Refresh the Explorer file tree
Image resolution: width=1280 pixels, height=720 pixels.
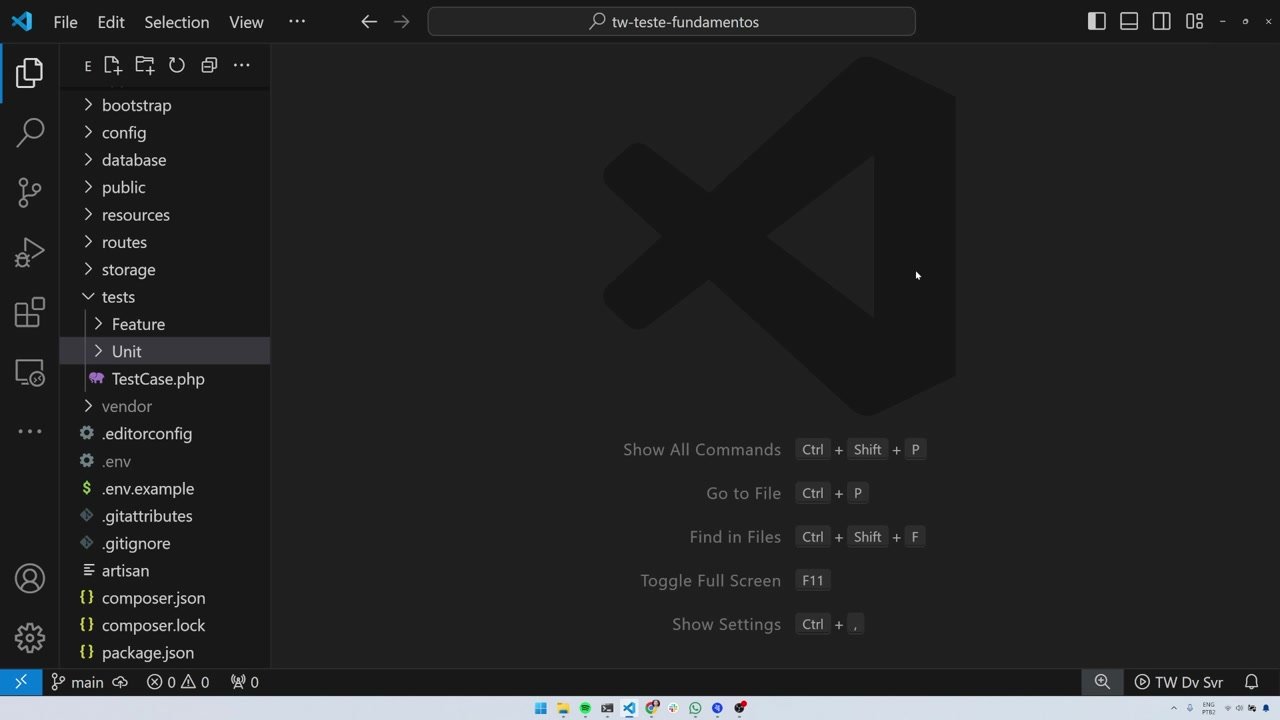click(x=177, y=65)
